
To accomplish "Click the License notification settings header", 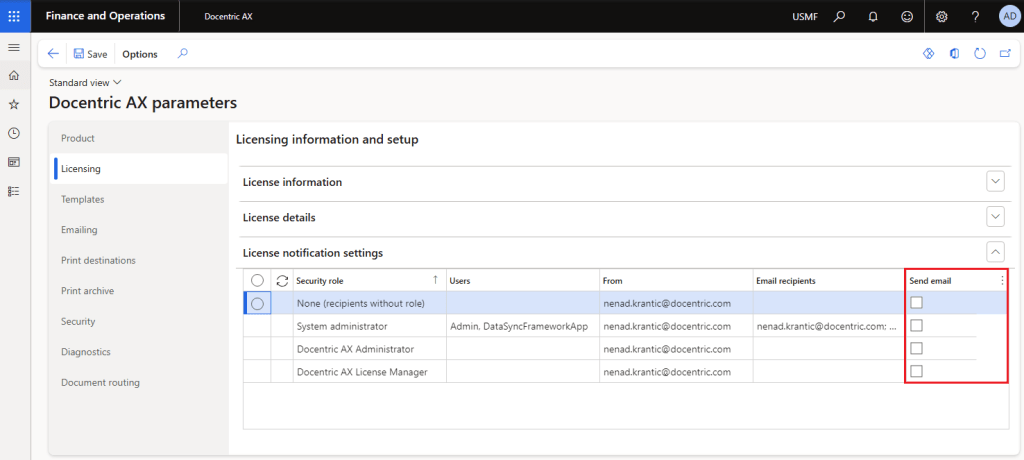I will pyautogui.click(x=313, y=252).
